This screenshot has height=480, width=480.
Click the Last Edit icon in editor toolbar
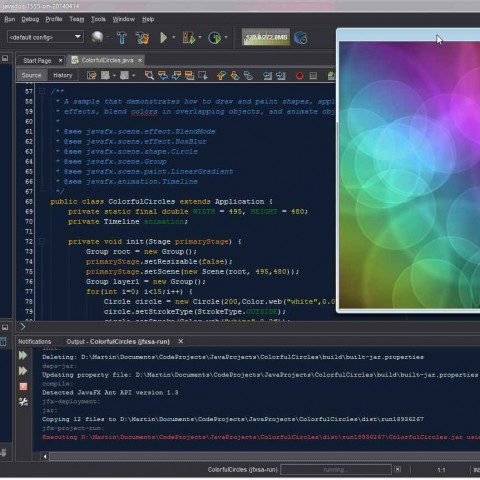click(91, 75)
